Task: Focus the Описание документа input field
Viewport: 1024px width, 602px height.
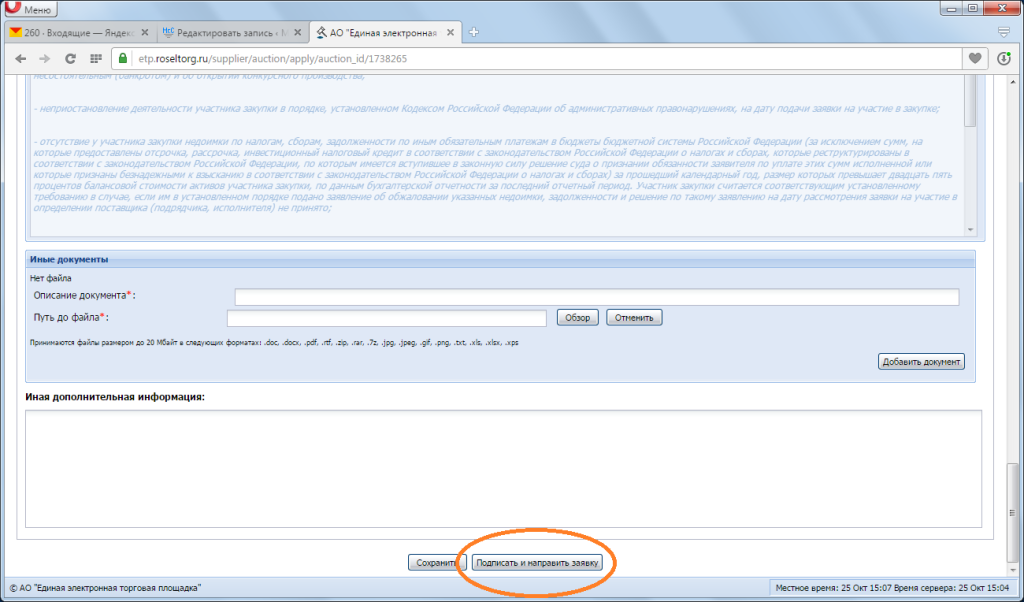Action: click(597, 297)
